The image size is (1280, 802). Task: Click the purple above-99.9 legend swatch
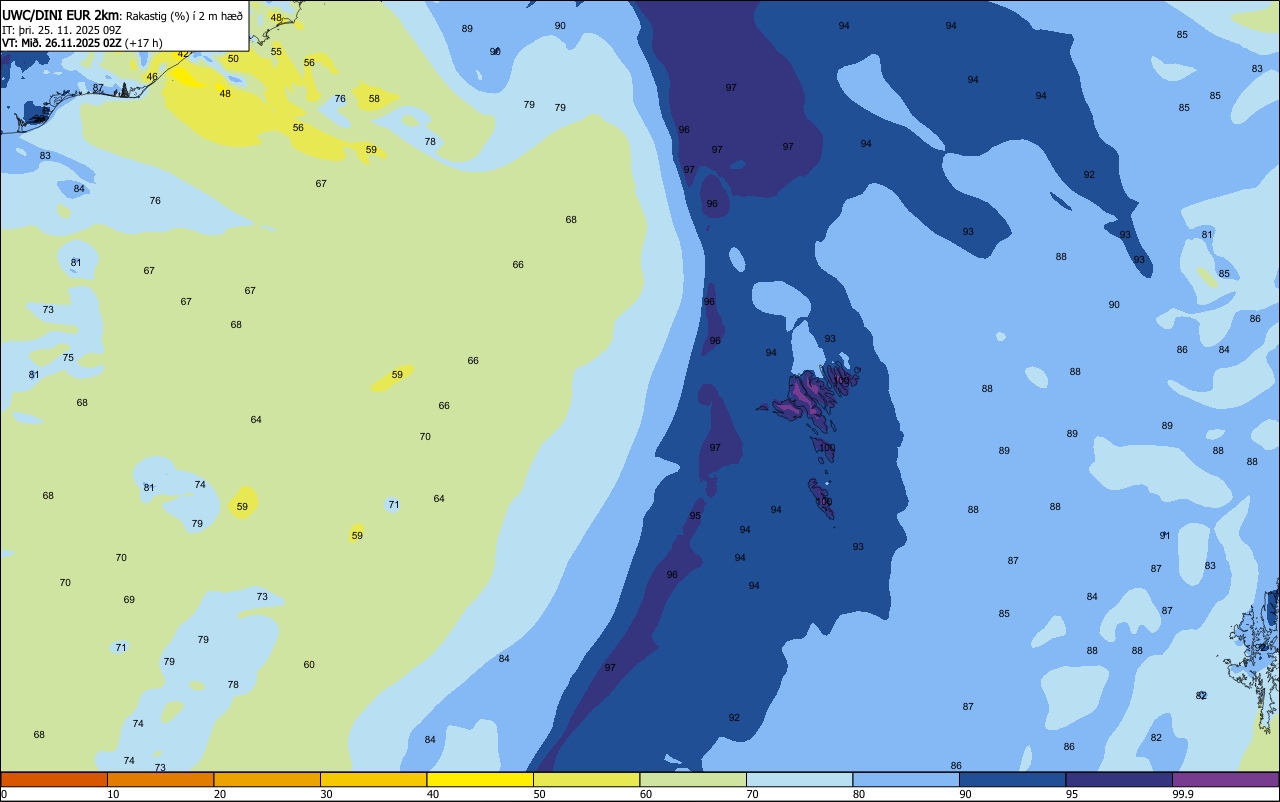click(1225, 779)
